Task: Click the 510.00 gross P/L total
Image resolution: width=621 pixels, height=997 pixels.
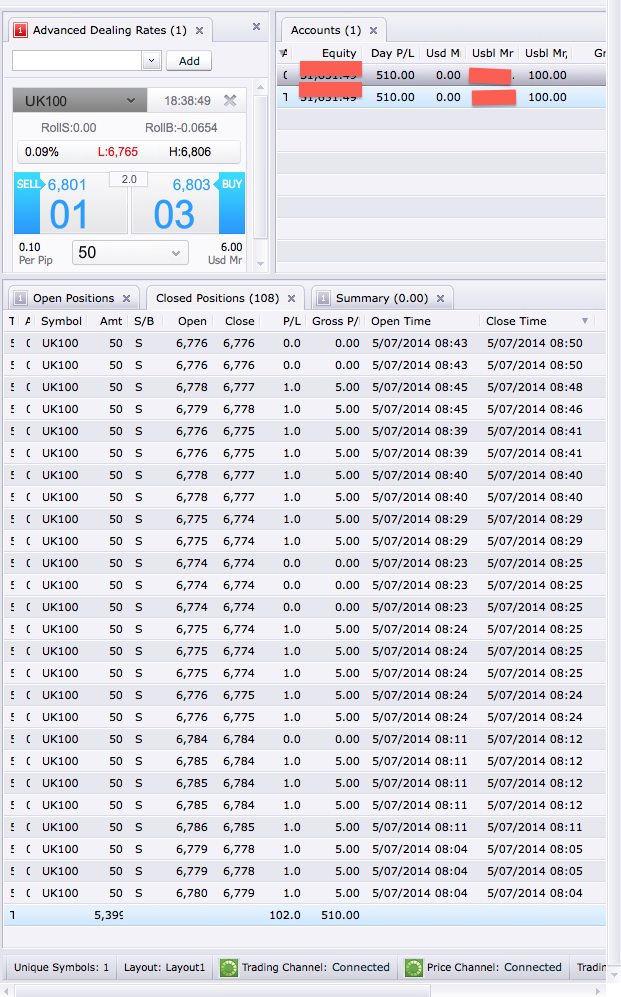Action: click(x=340, y=915)
